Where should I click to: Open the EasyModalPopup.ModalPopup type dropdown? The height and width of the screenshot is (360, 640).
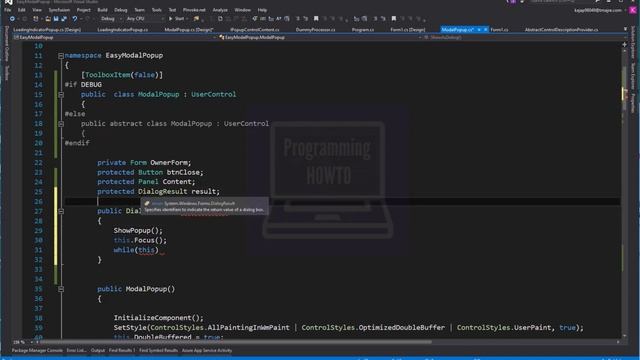point(320,37)
